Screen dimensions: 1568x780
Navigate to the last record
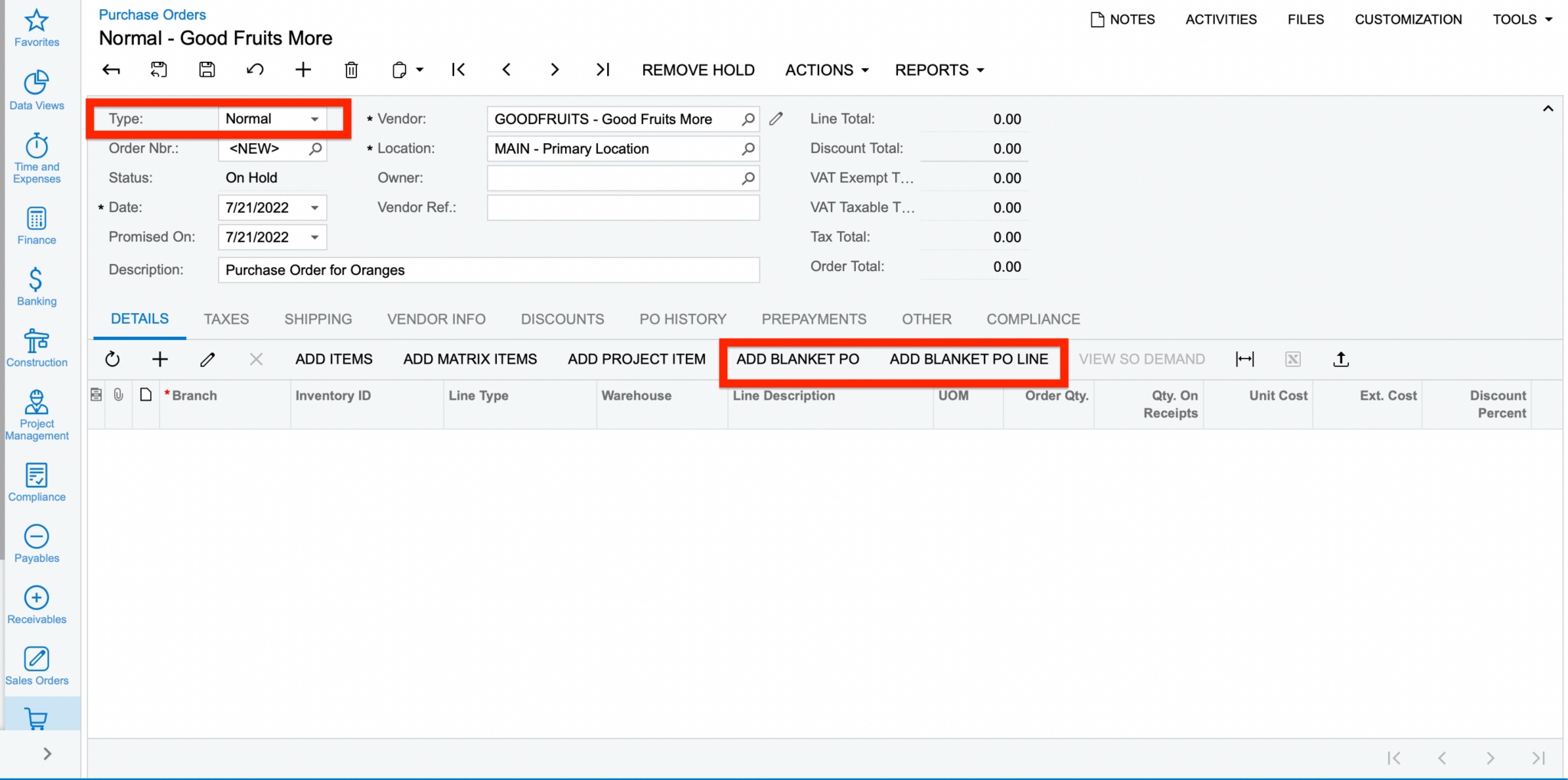[x=603, y=70]
